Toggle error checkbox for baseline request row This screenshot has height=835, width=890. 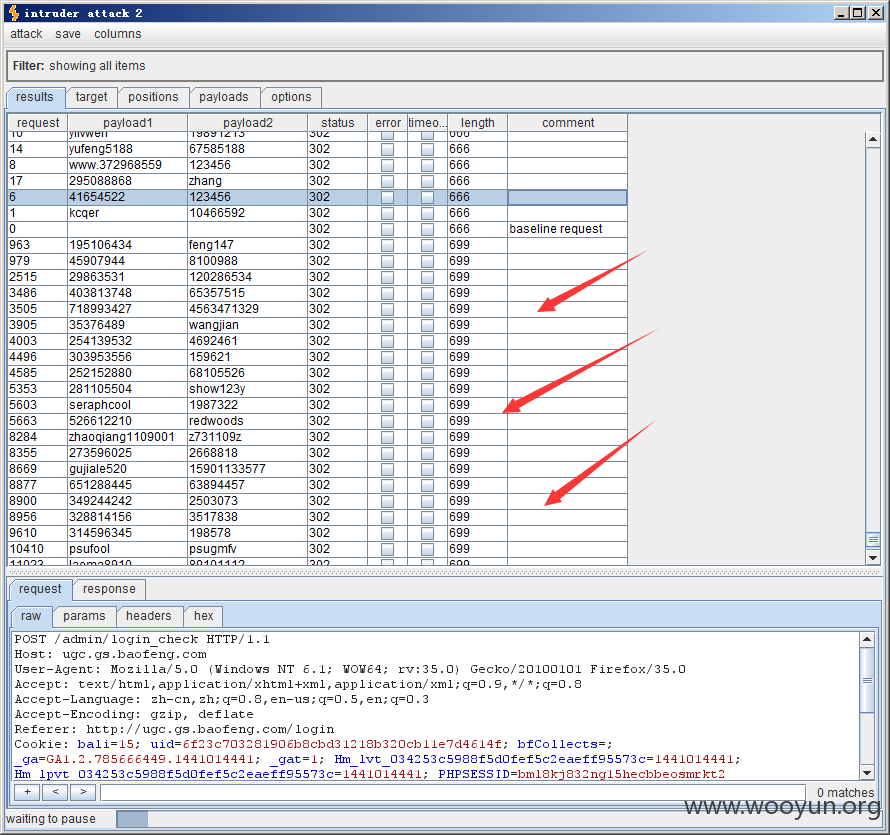(388, 229)
